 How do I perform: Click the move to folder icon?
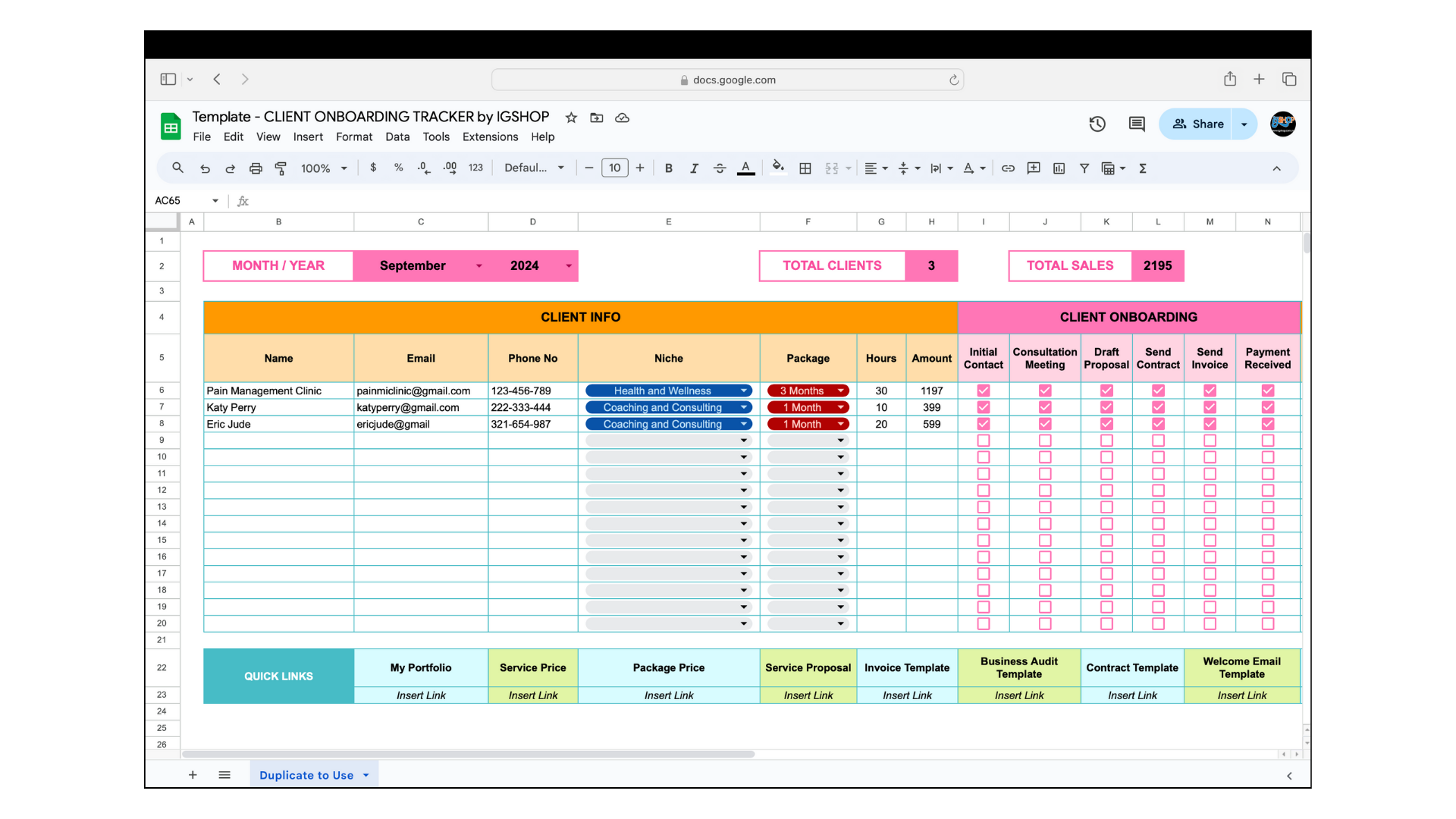(597, 118)
